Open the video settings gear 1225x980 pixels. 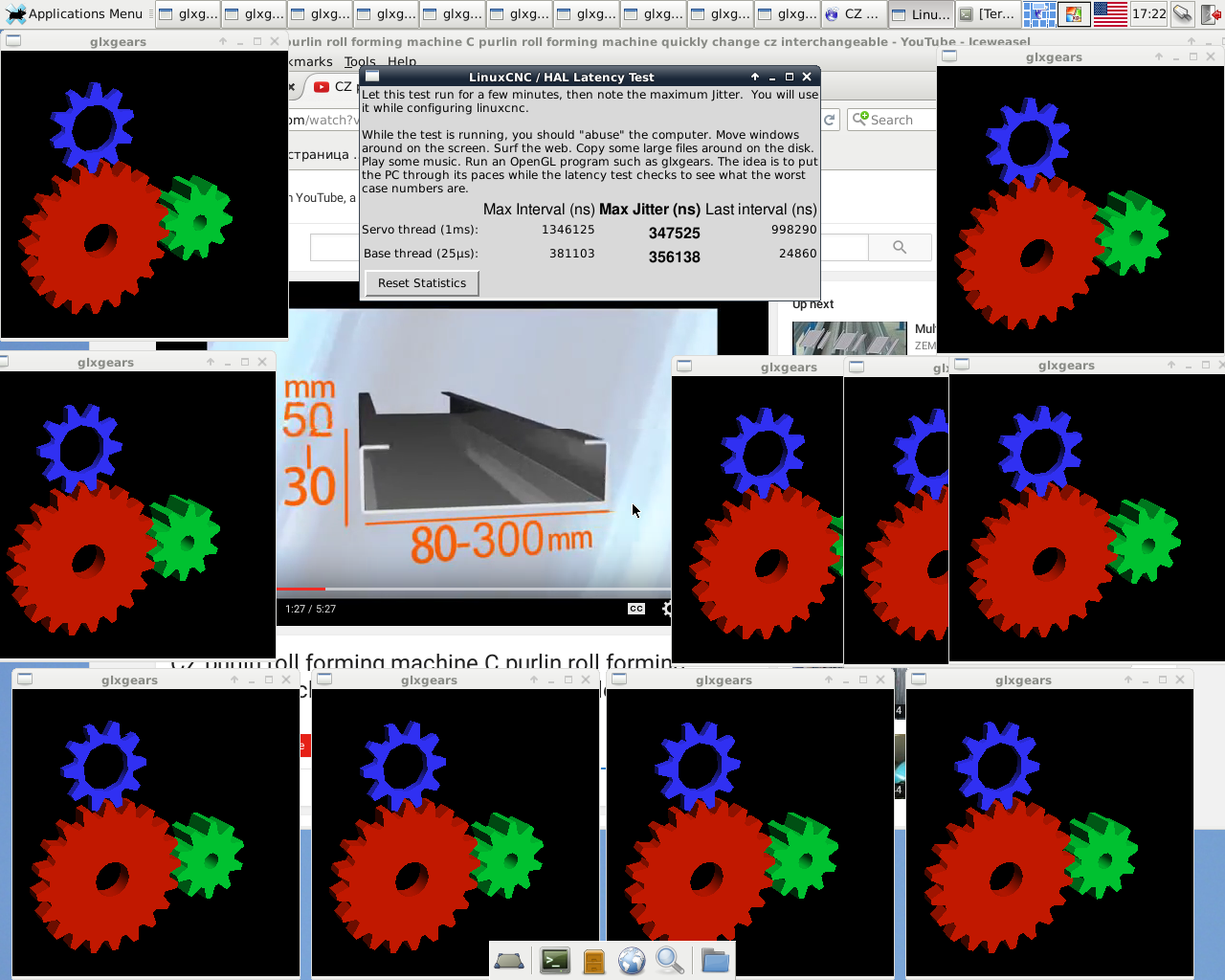[667, 609]
